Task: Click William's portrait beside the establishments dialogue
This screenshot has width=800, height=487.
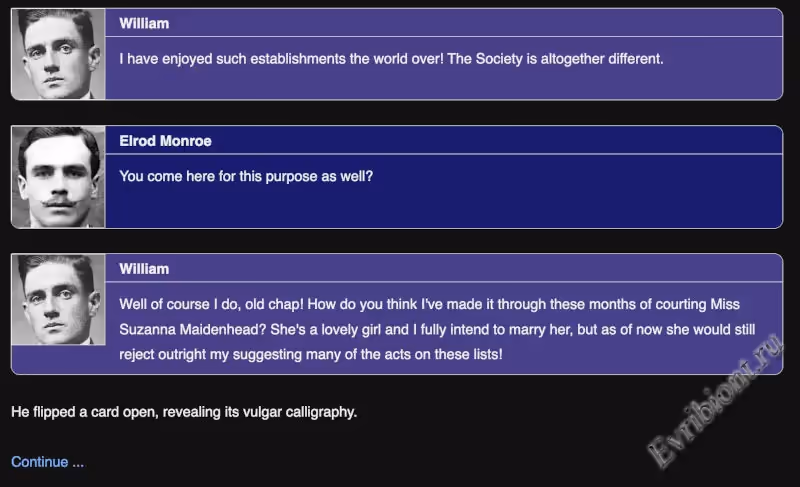Action: (58, 54)
